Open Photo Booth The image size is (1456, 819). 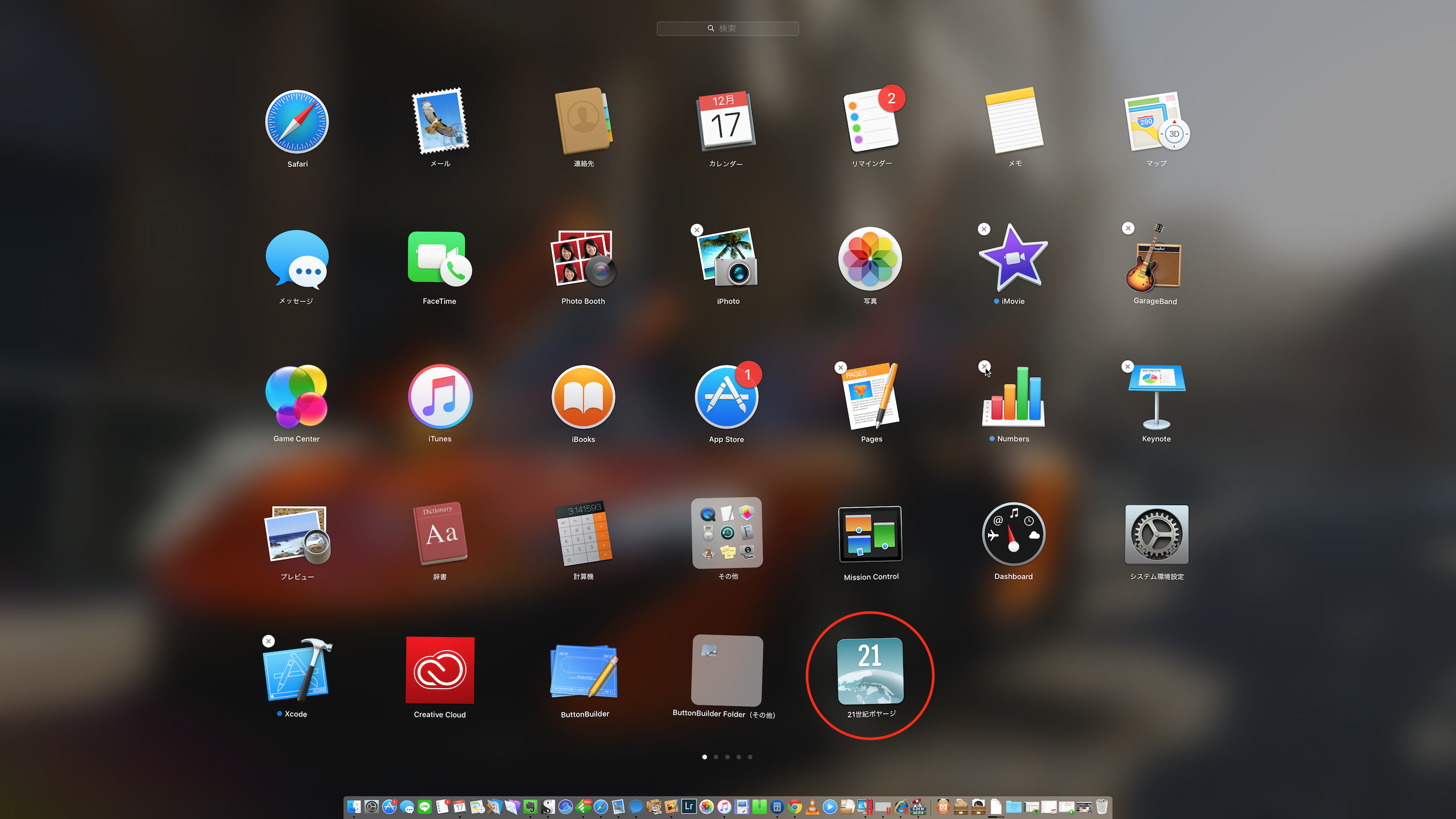584,258
